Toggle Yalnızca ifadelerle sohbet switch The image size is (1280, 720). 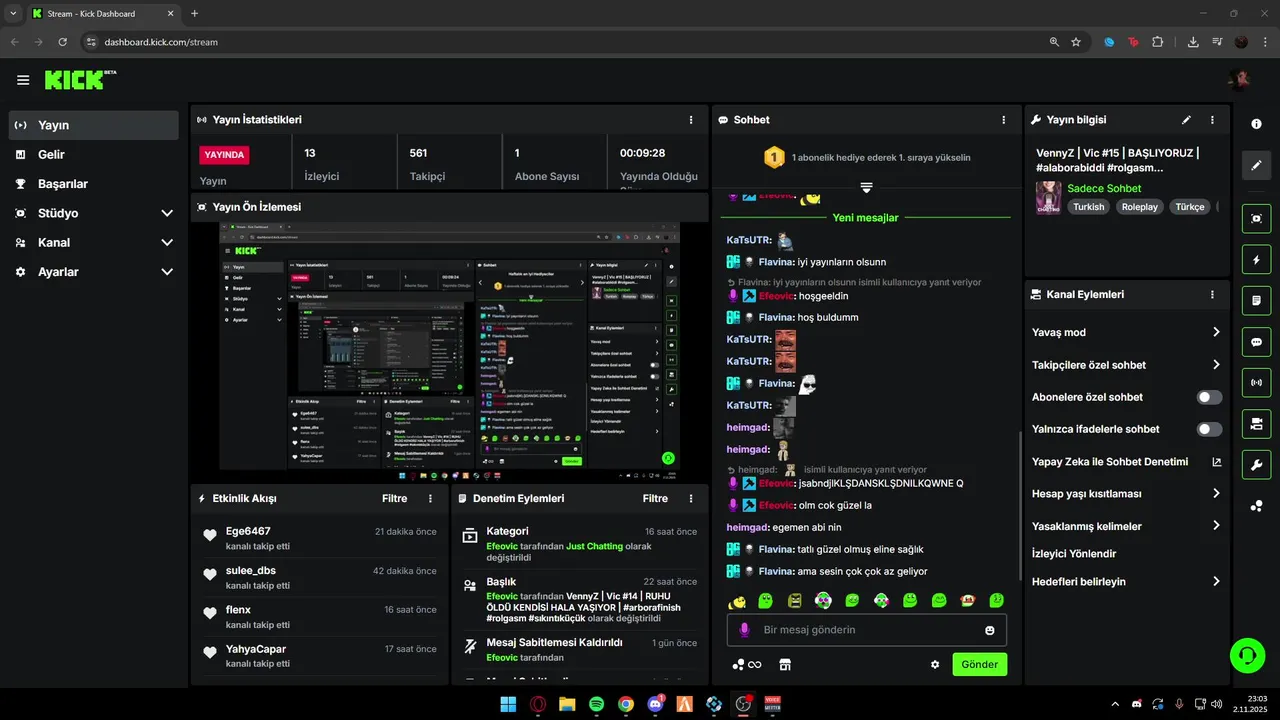(1209, 429)
